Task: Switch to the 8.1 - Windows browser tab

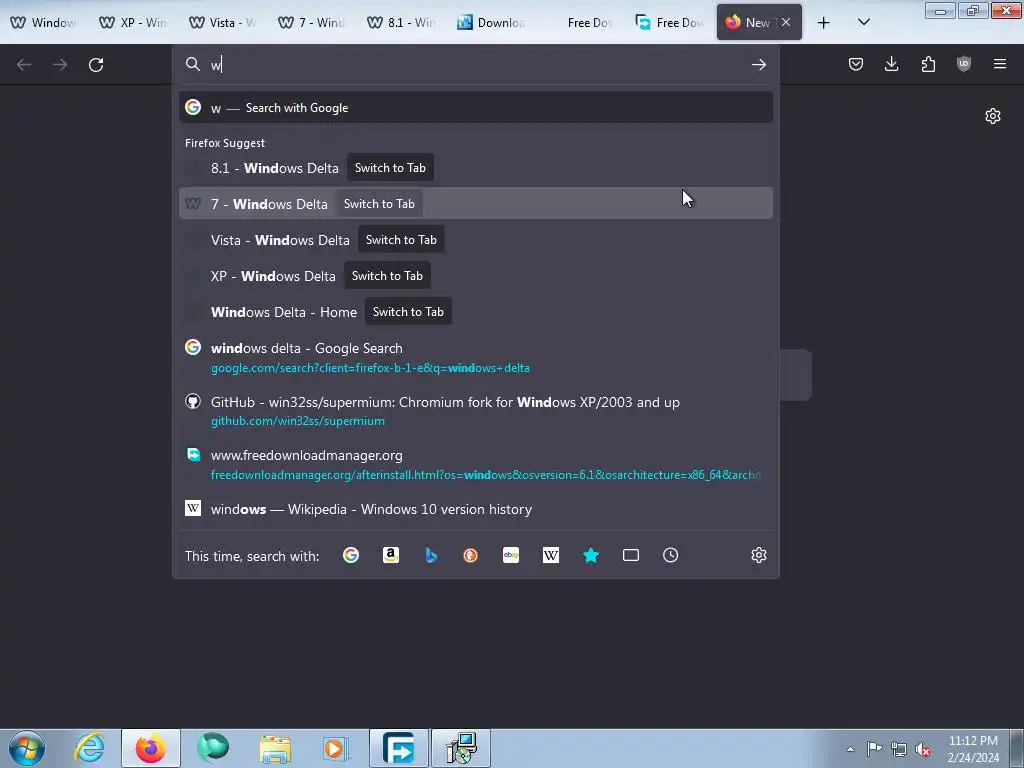Action: pyautogui.click(x=400, y=22)
